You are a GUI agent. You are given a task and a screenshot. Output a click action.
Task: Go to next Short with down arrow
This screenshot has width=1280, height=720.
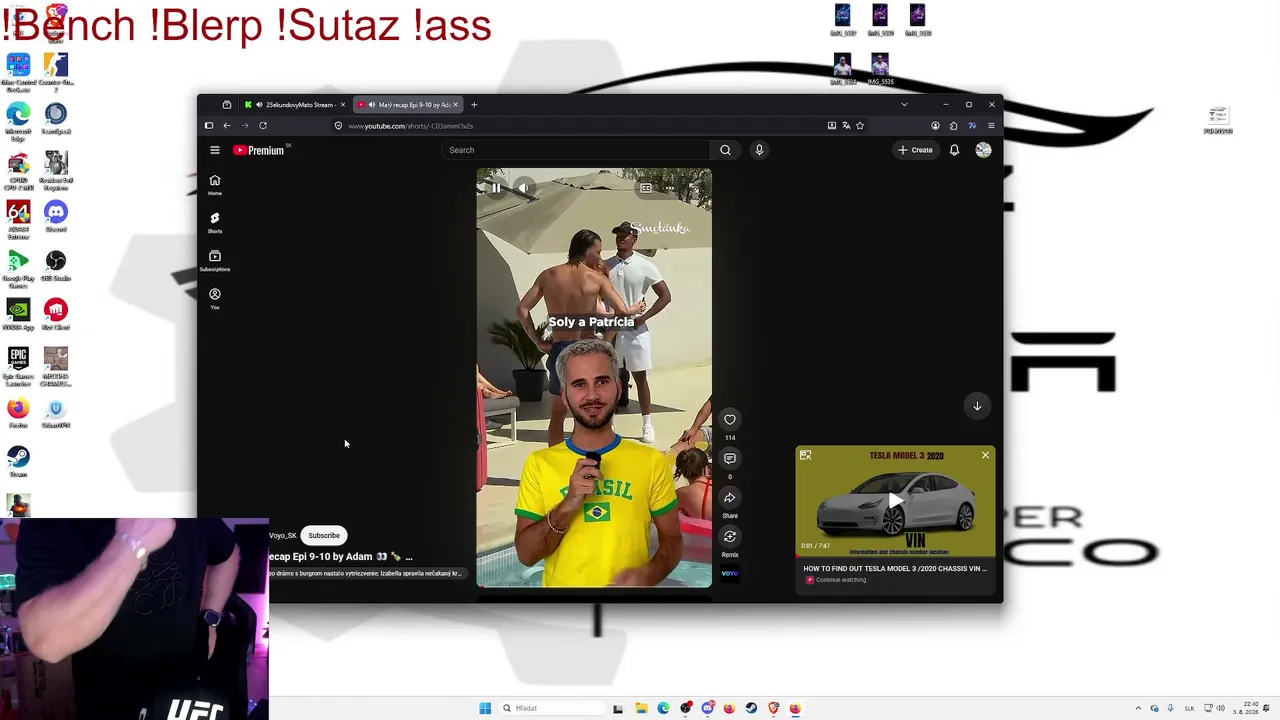click(977, 406)
